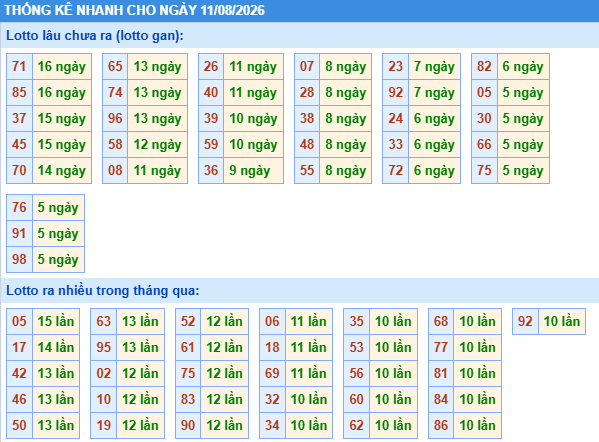Click number 35 with 10 lần

pyautogui.click(x=356, y=321)
